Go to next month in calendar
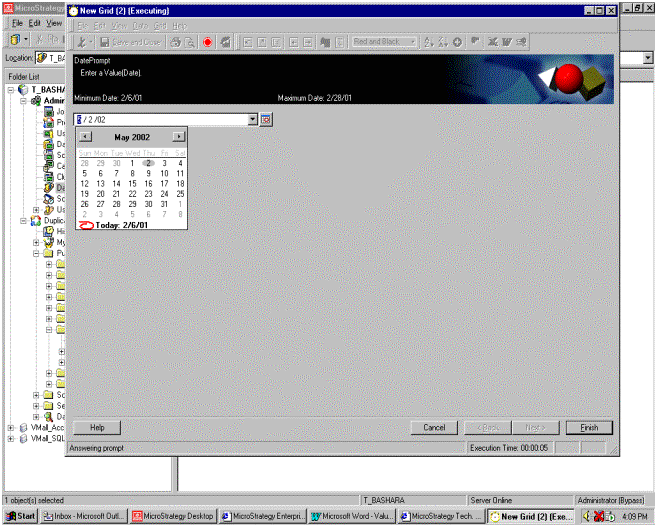Viewport: 655px width, 525px height. point(178,137)
